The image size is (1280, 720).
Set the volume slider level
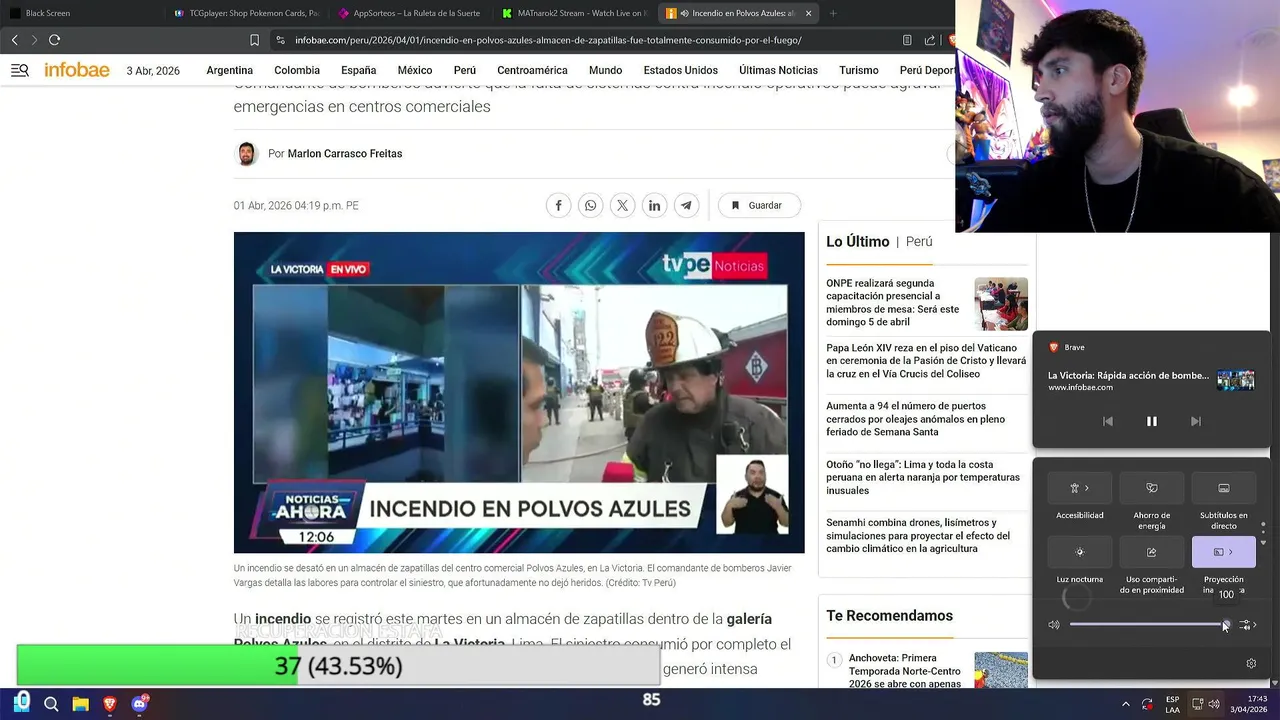point(1148,625)
